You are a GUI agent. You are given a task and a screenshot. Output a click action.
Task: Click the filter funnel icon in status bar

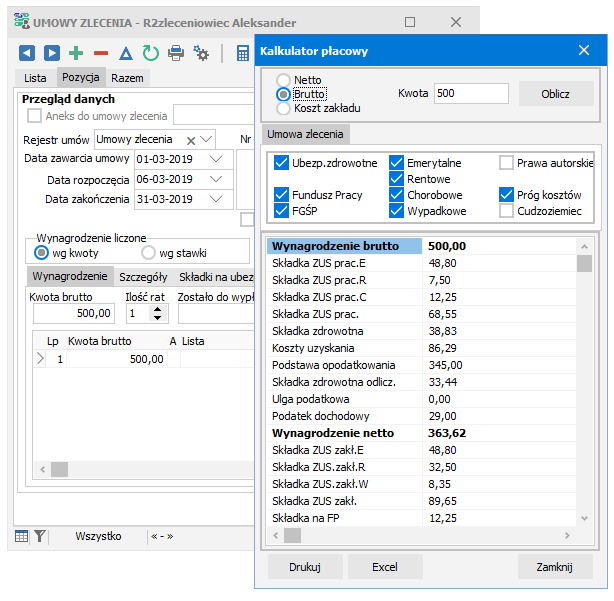pos(40,536)
